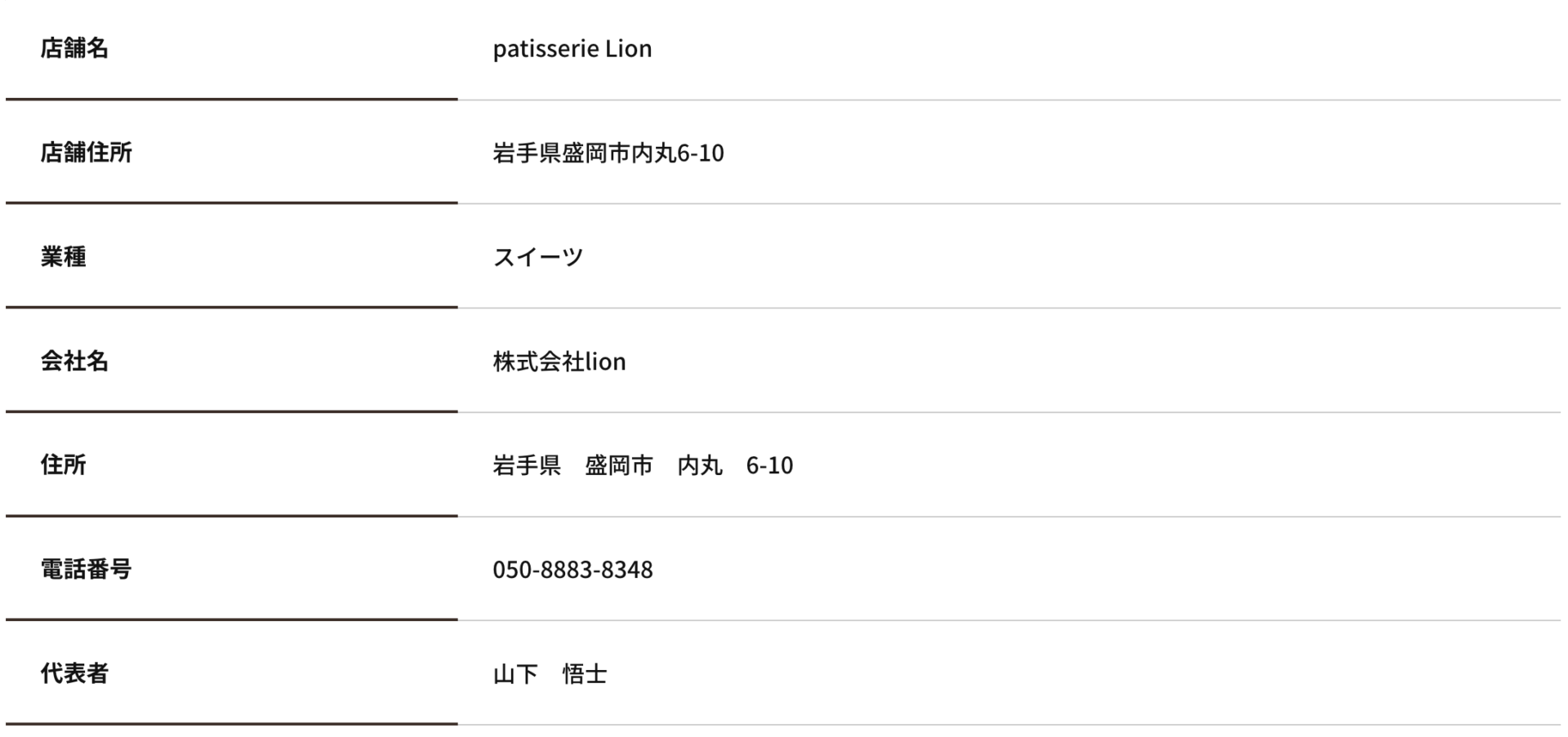Select the 電話番号 label
Screen dimensions: 1568x737
[86, 569]
